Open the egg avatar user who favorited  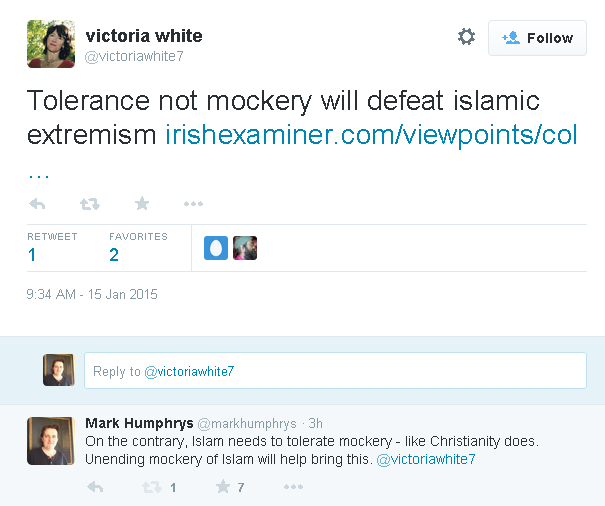pyautogui.click(x=216, y=248)
